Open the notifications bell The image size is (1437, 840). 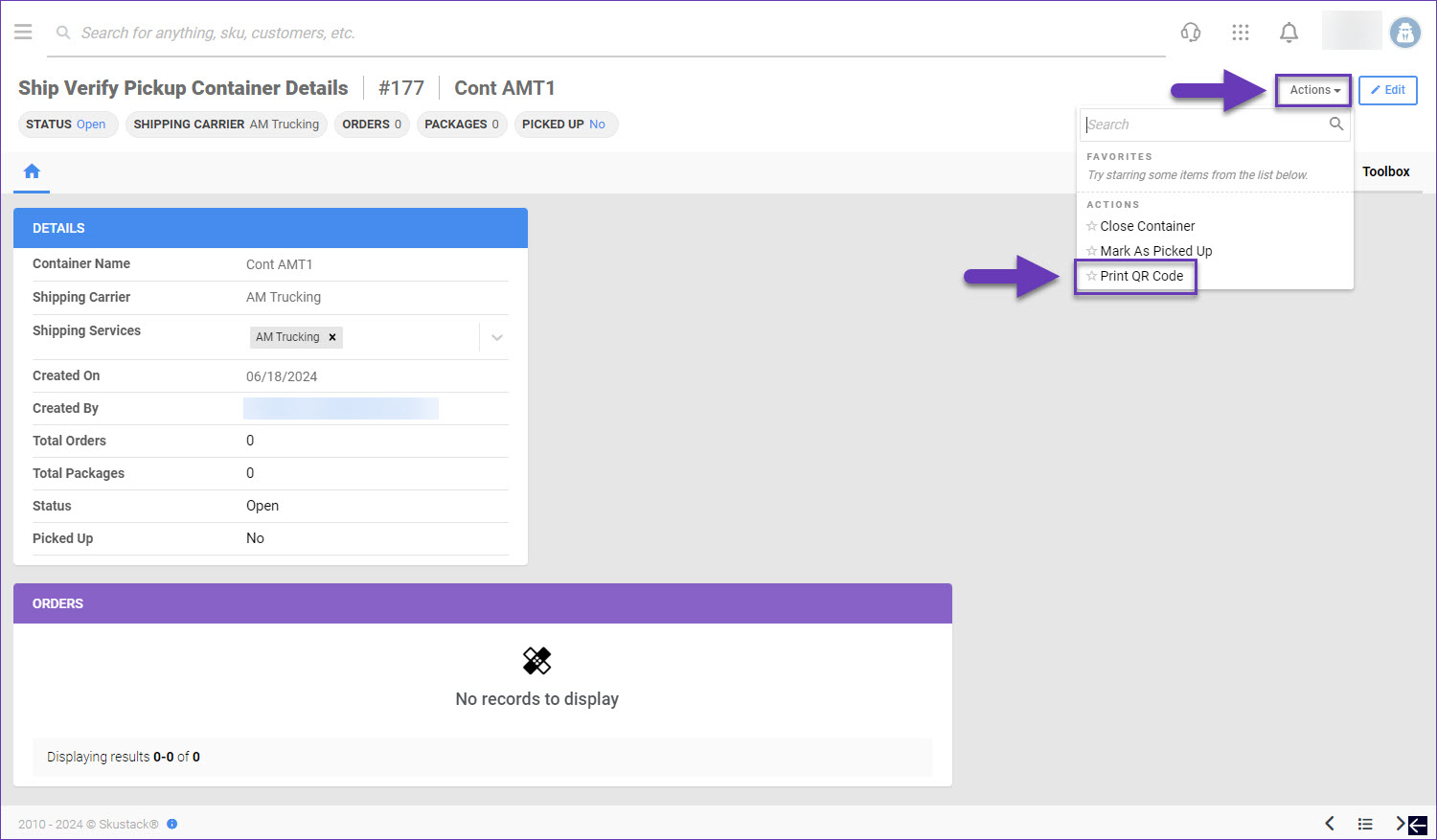click(x=1289, y=33)
